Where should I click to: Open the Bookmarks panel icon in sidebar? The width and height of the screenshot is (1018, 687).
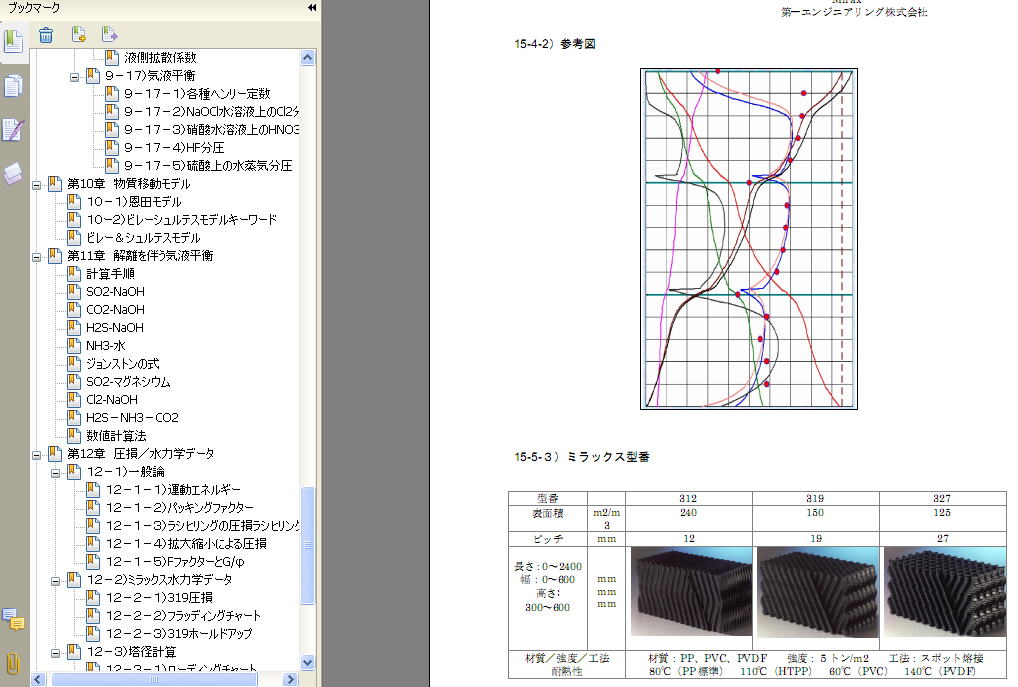click(x=14, y=42)
